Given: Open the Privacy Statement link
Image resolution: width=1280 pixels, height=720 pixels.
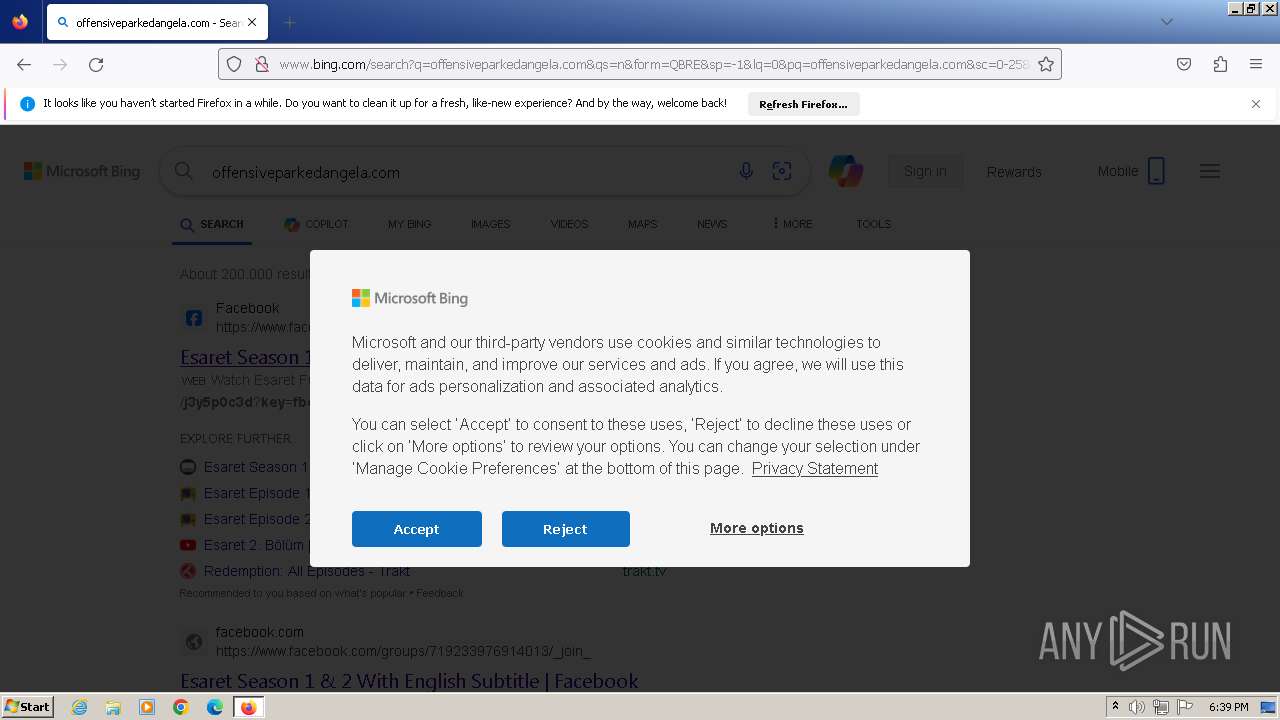Looking at the screenshot, I should [x=815, y=468].
